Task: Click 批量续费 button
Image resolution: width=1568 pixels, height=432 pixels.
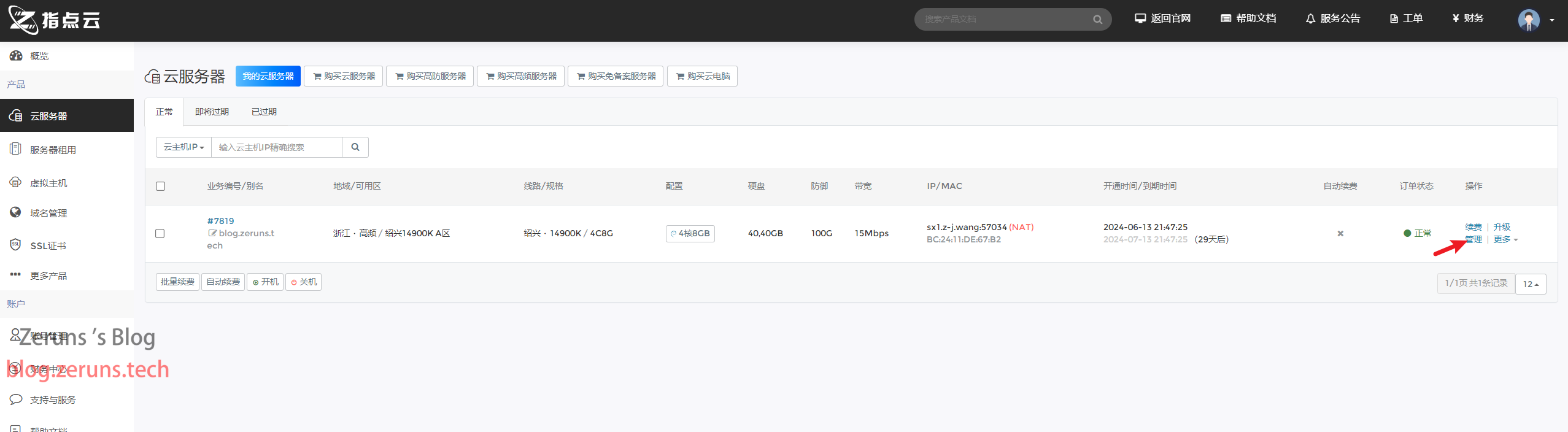Action: (177, 282)
